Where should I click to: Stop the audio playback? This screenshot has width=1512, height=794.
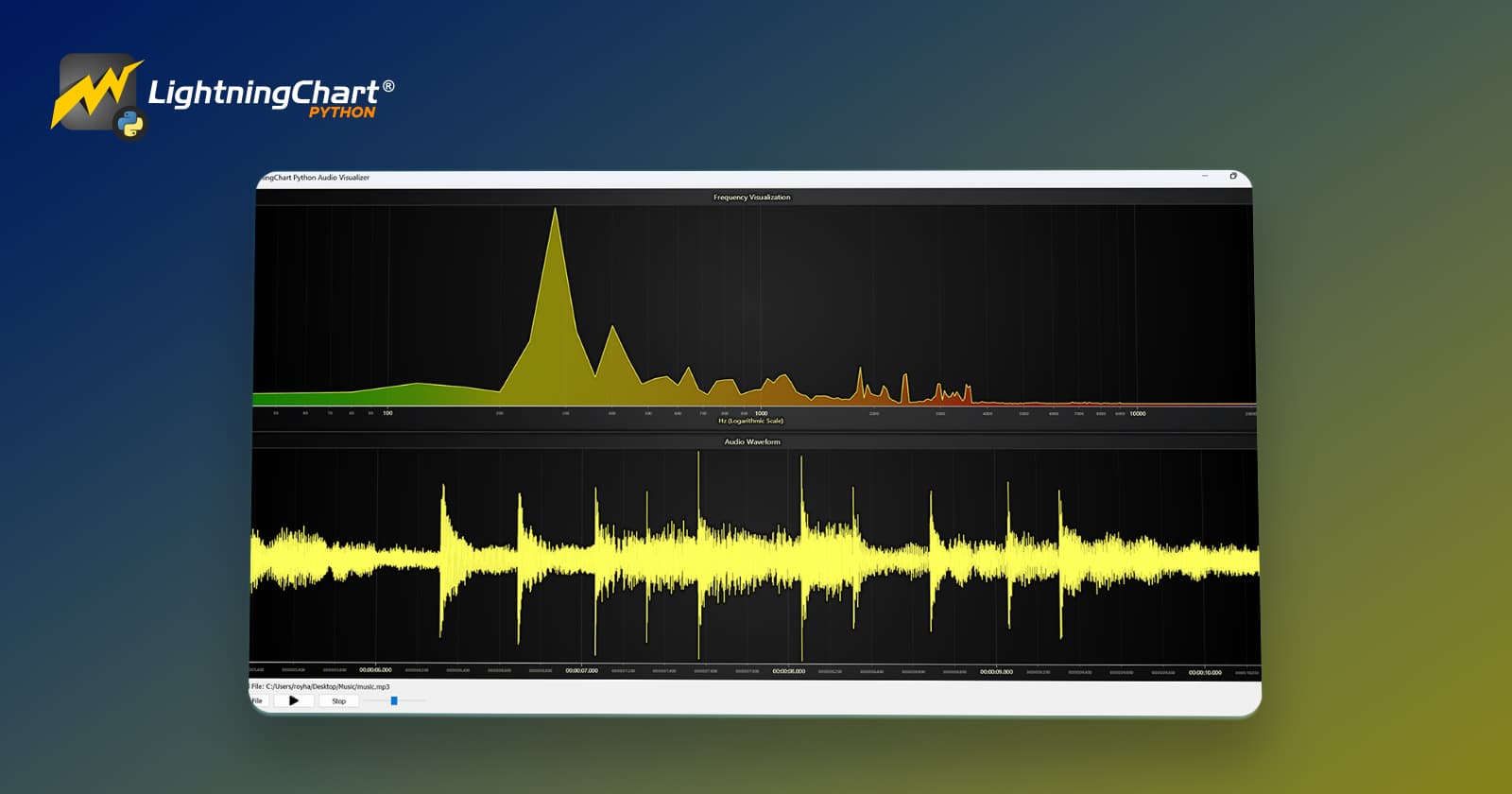pyautogui.click(x=338, y=701)
